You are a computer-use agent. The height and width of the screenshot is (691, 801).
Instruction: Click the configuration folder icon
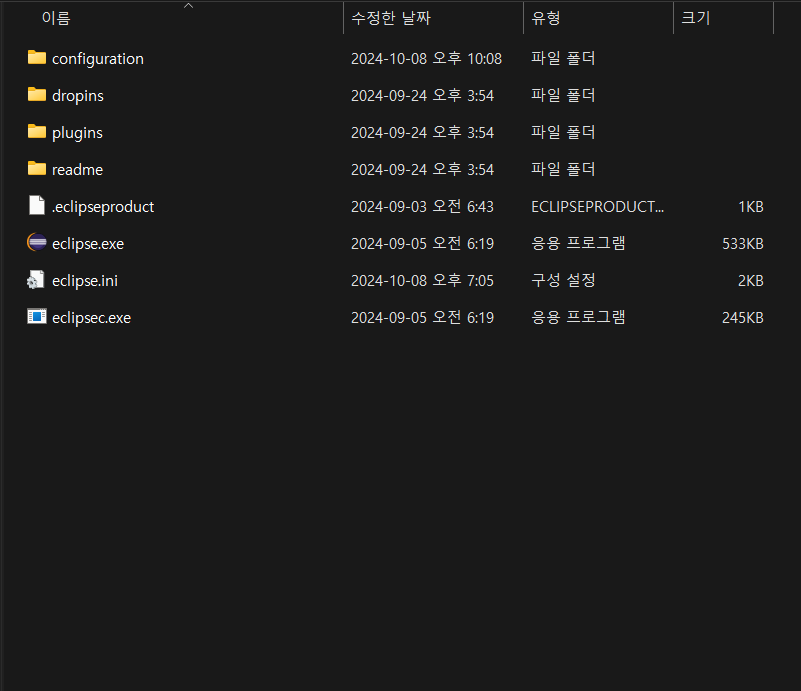pyautogui.click(x=37, y=58)
